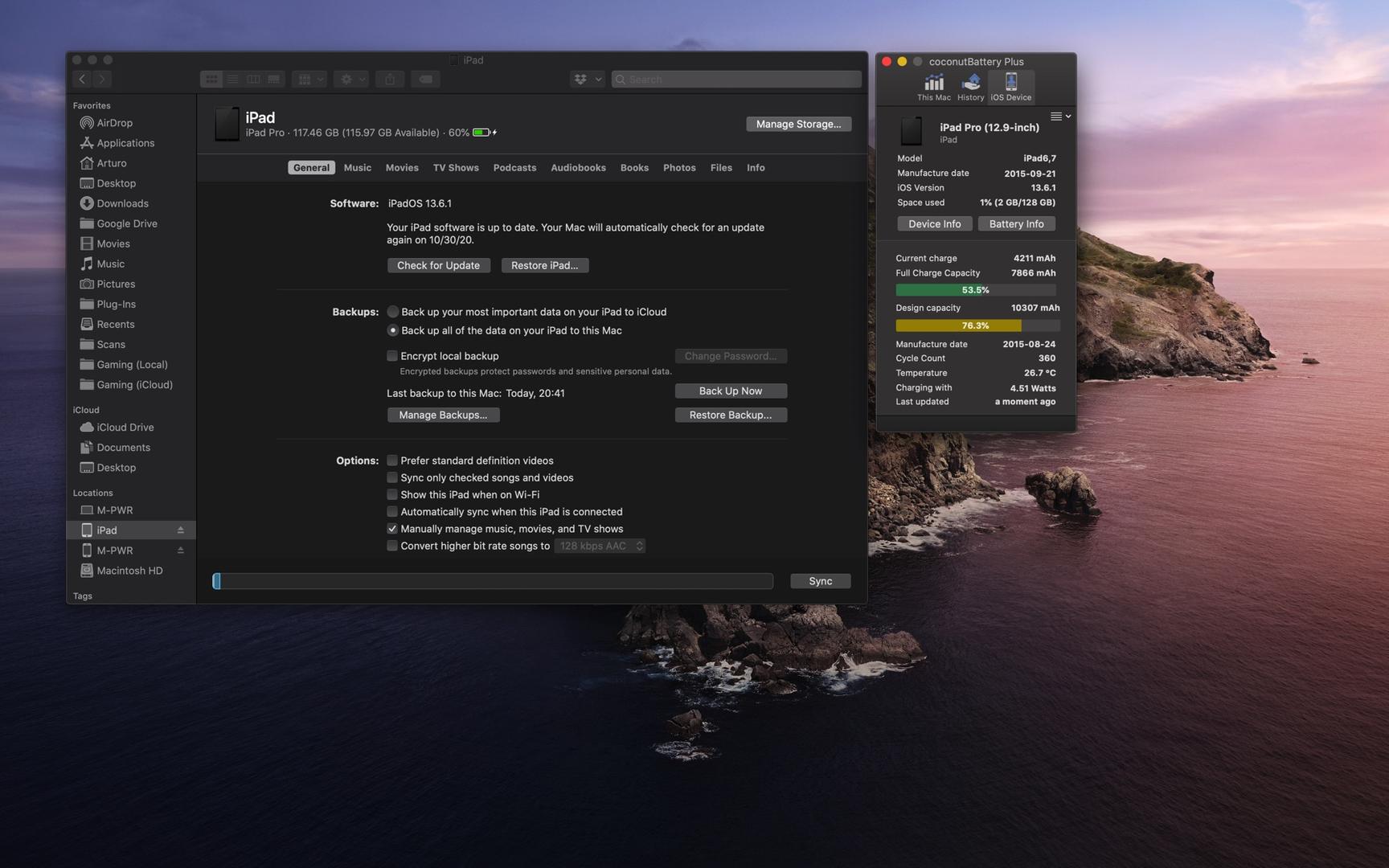Select Macintosh HD in Locations
1389x868 pixels.
click(x=129, y=571)
